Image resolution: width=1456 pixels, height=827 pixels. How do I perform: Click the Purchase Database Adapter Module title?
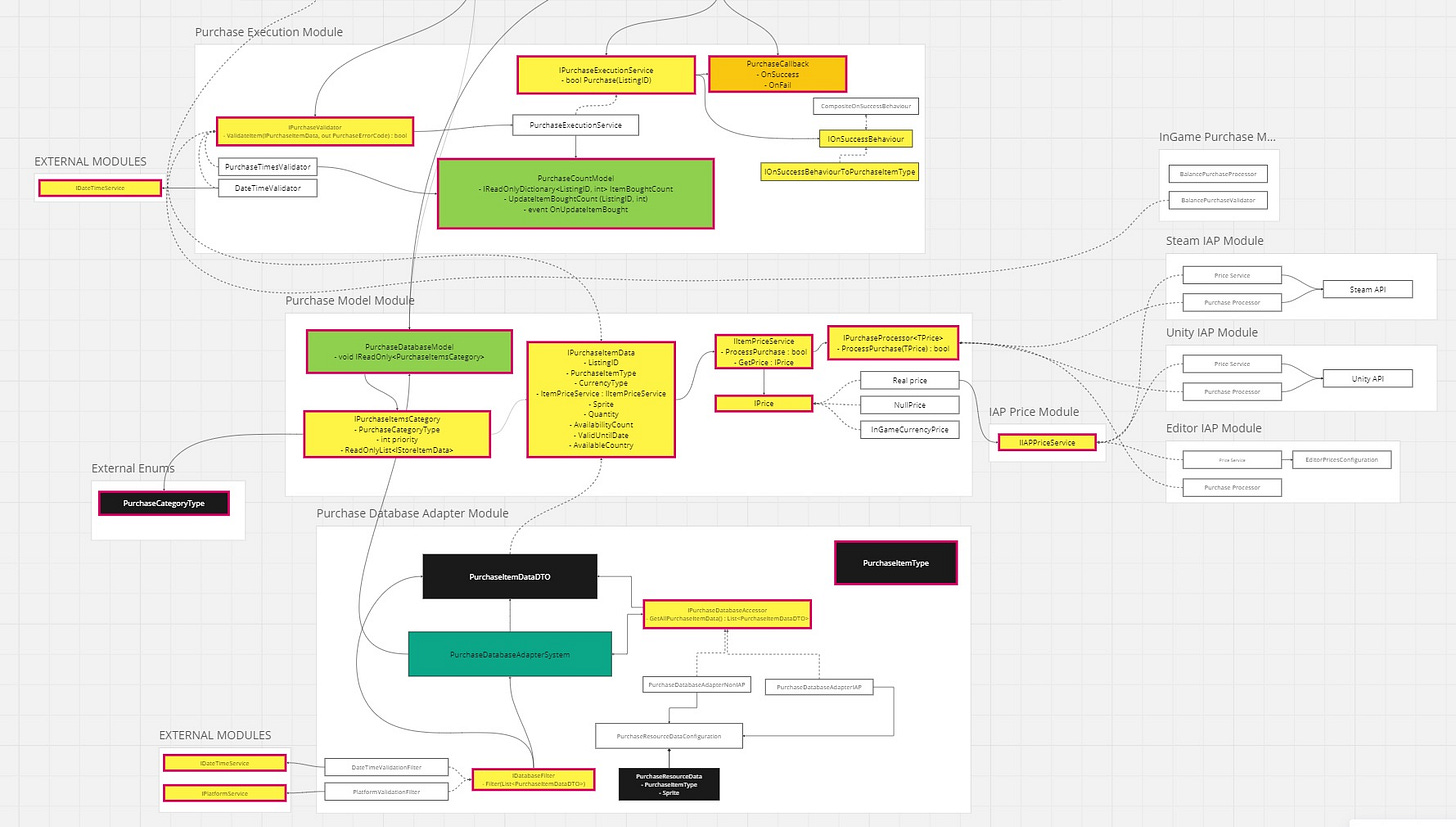[413, 513]
